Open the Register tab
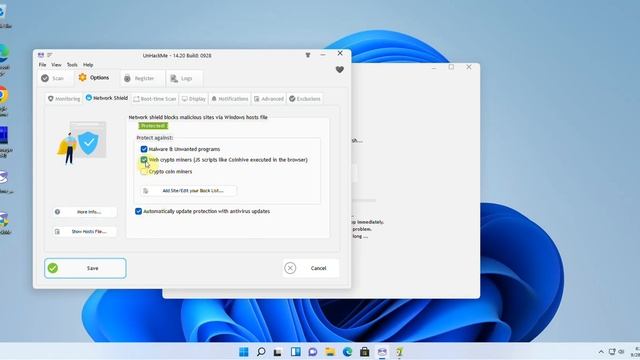 (142, 78)
